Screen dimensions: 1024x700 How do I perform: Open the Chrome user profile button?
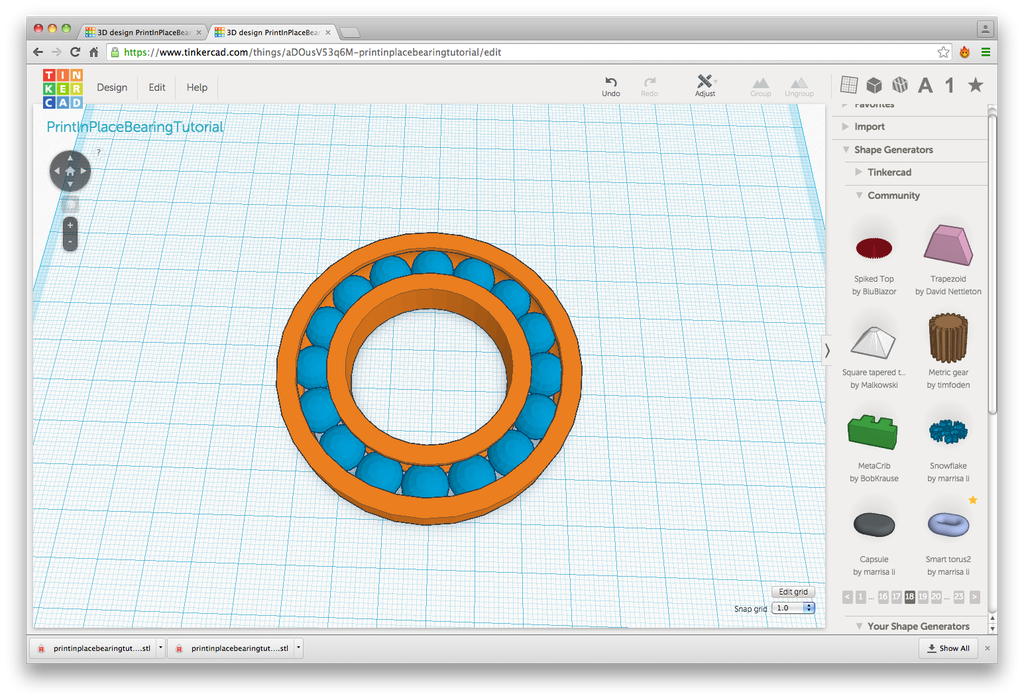click(985, 29)
